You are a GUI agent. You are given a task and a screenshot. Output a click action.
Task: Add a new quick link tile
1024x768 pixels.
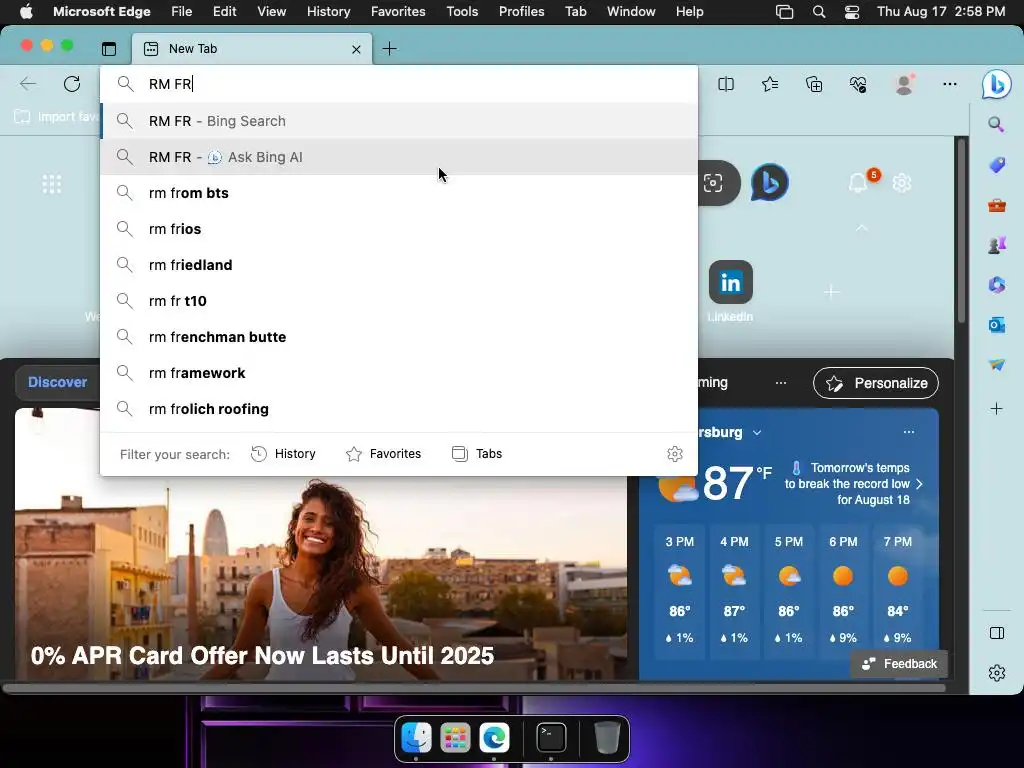click(x=831, y=292)
